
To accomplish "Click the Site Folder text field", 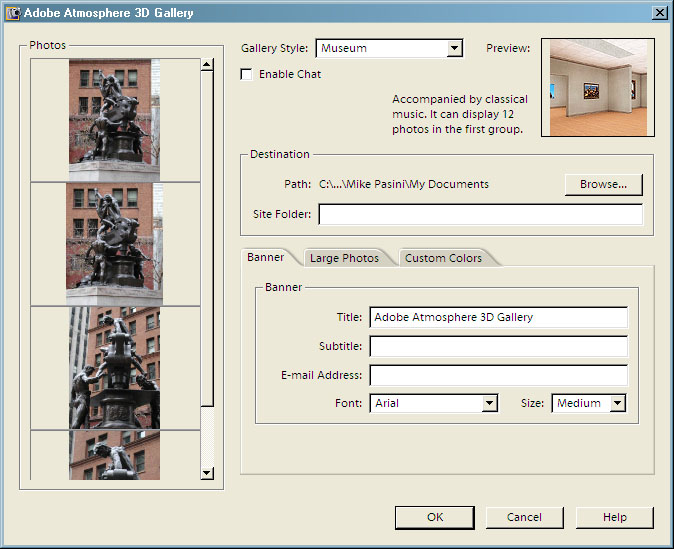I will pos(480,214).
